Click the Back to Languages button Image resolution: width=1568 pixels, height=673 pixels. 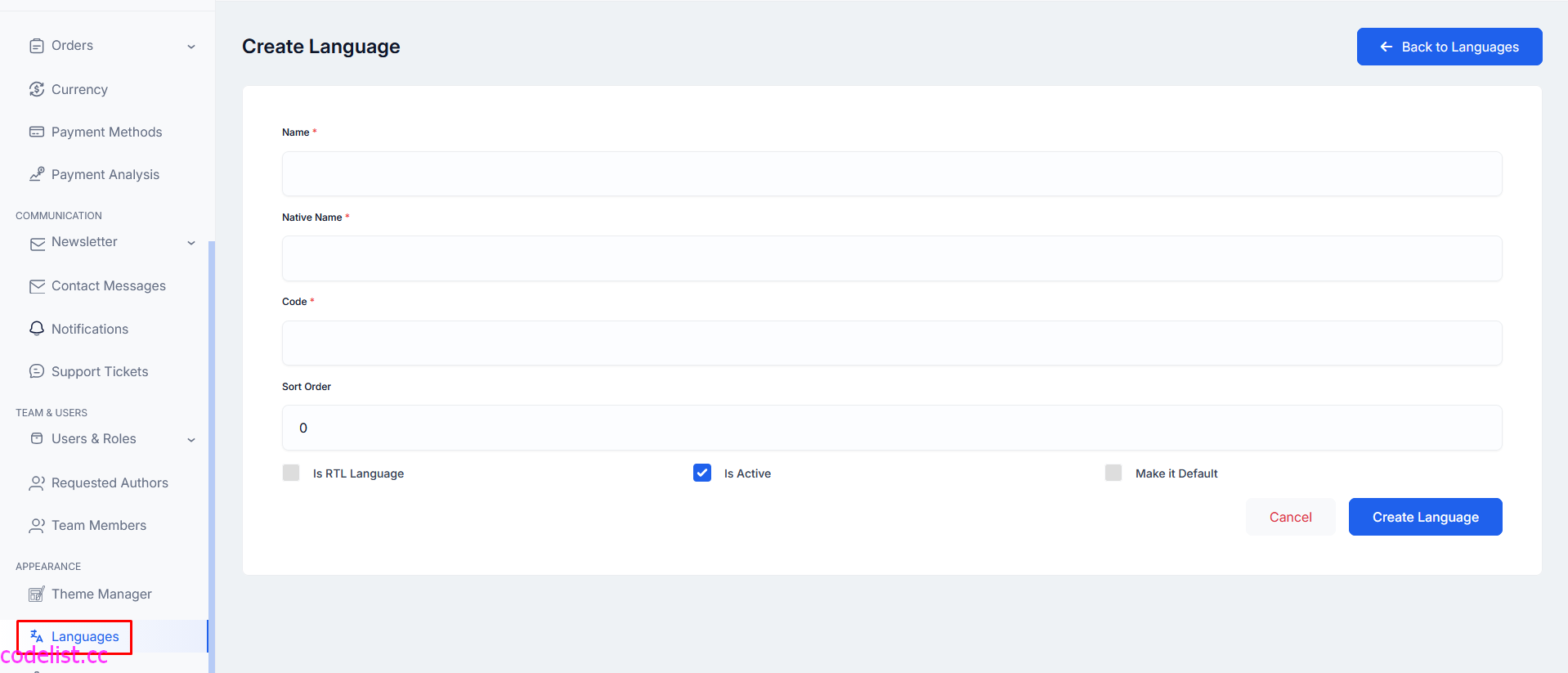point(1449,47)
